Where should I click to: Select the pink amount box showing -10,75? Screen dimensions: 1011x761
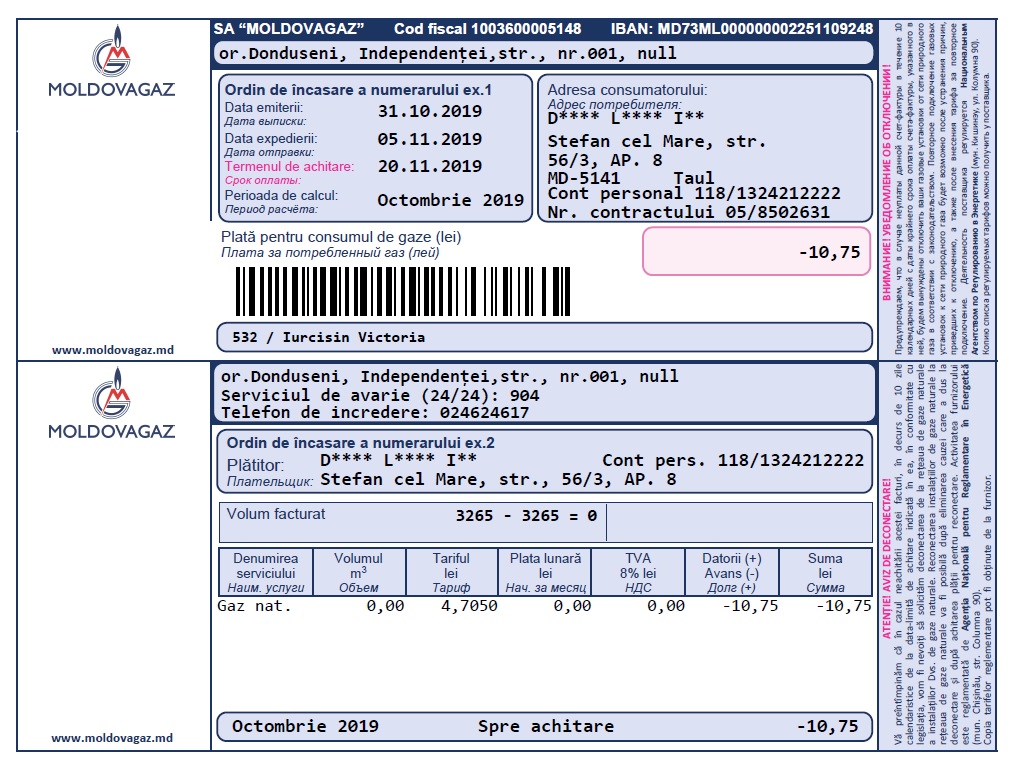756,252
